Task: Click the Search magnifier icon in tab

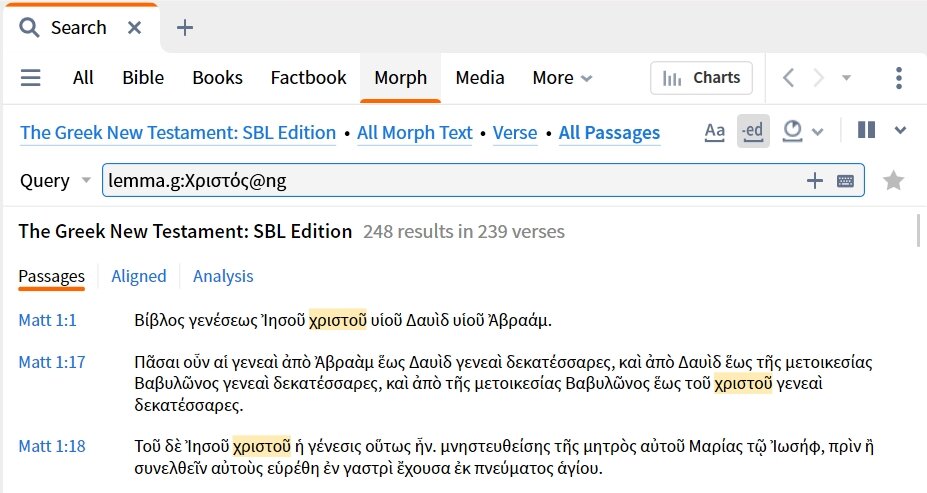Action: point(29,28)
